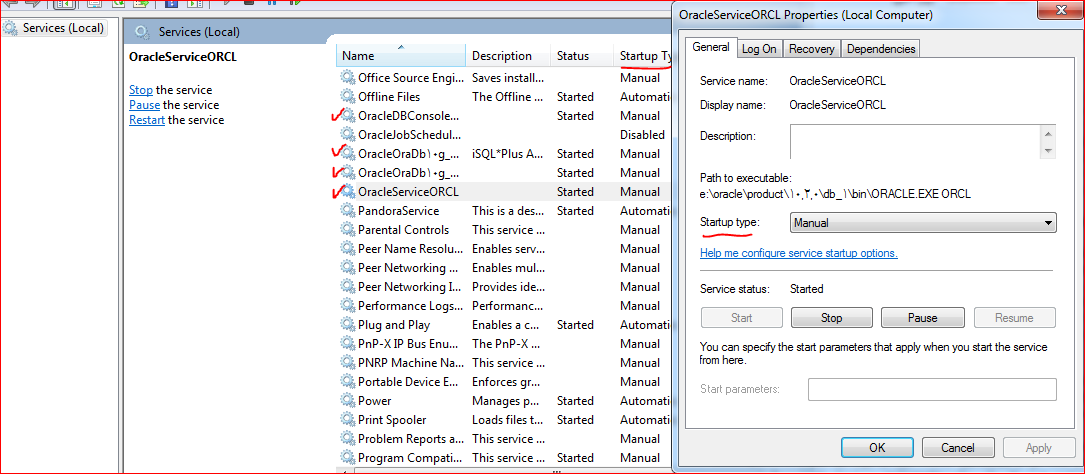1085x474 pixels.
Task: Confirm the dialog with OK
Action: click(x=876, y=448)
